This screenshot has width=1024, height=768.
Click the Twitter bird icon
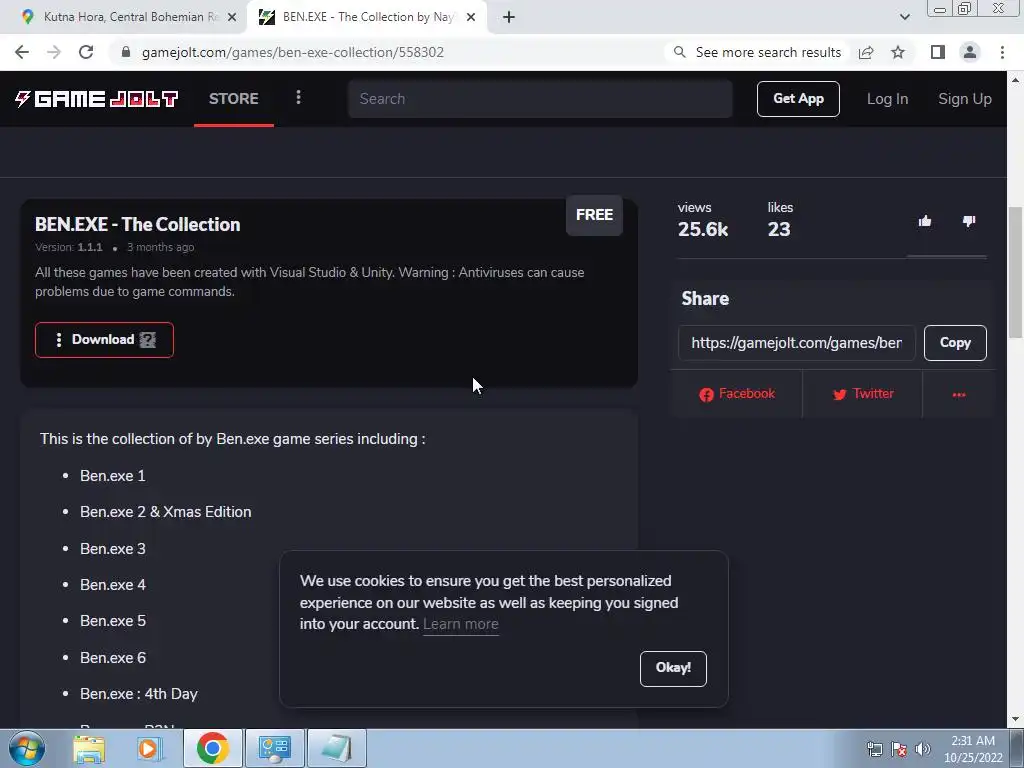840,394
